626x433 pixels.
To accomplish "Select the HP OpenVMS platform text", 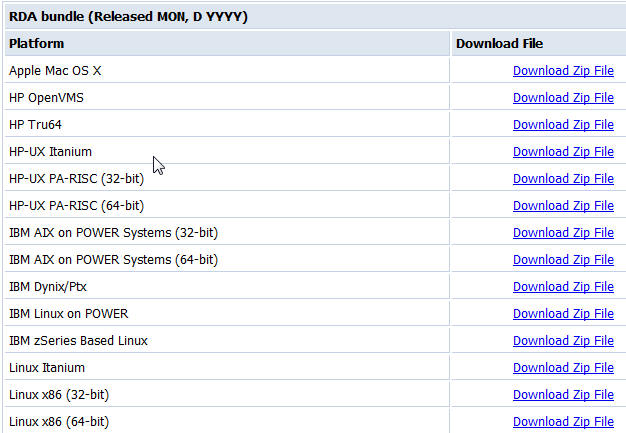I will 46,98.
